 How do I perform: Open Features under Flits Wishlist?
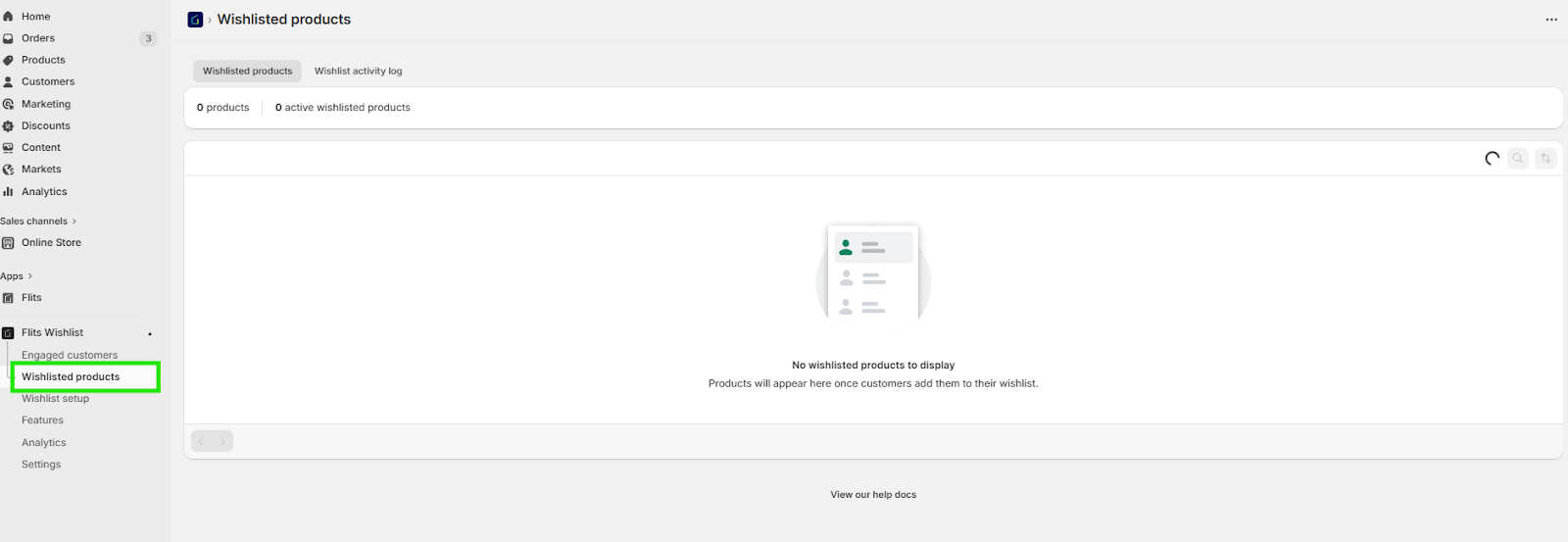click(x=42, y=420)
